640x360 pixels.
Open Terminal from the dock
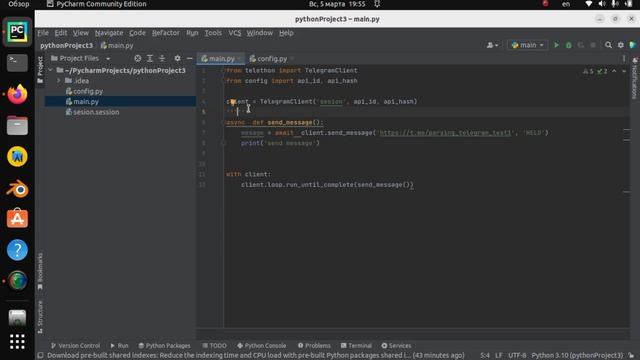(x=17, y=63)
